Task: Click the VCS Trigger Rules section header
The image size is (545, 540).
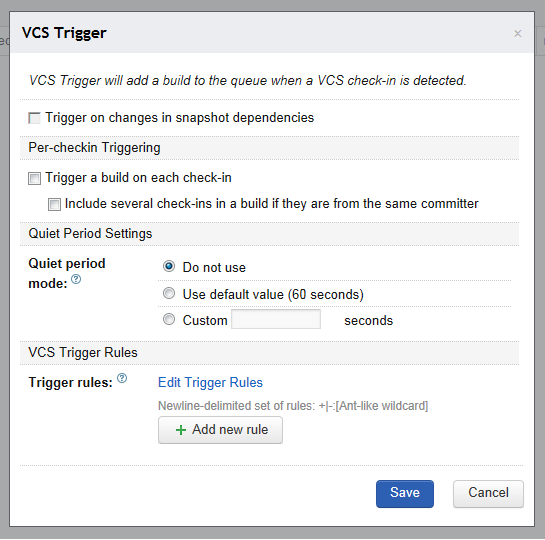Action: (x=83, y=352)
